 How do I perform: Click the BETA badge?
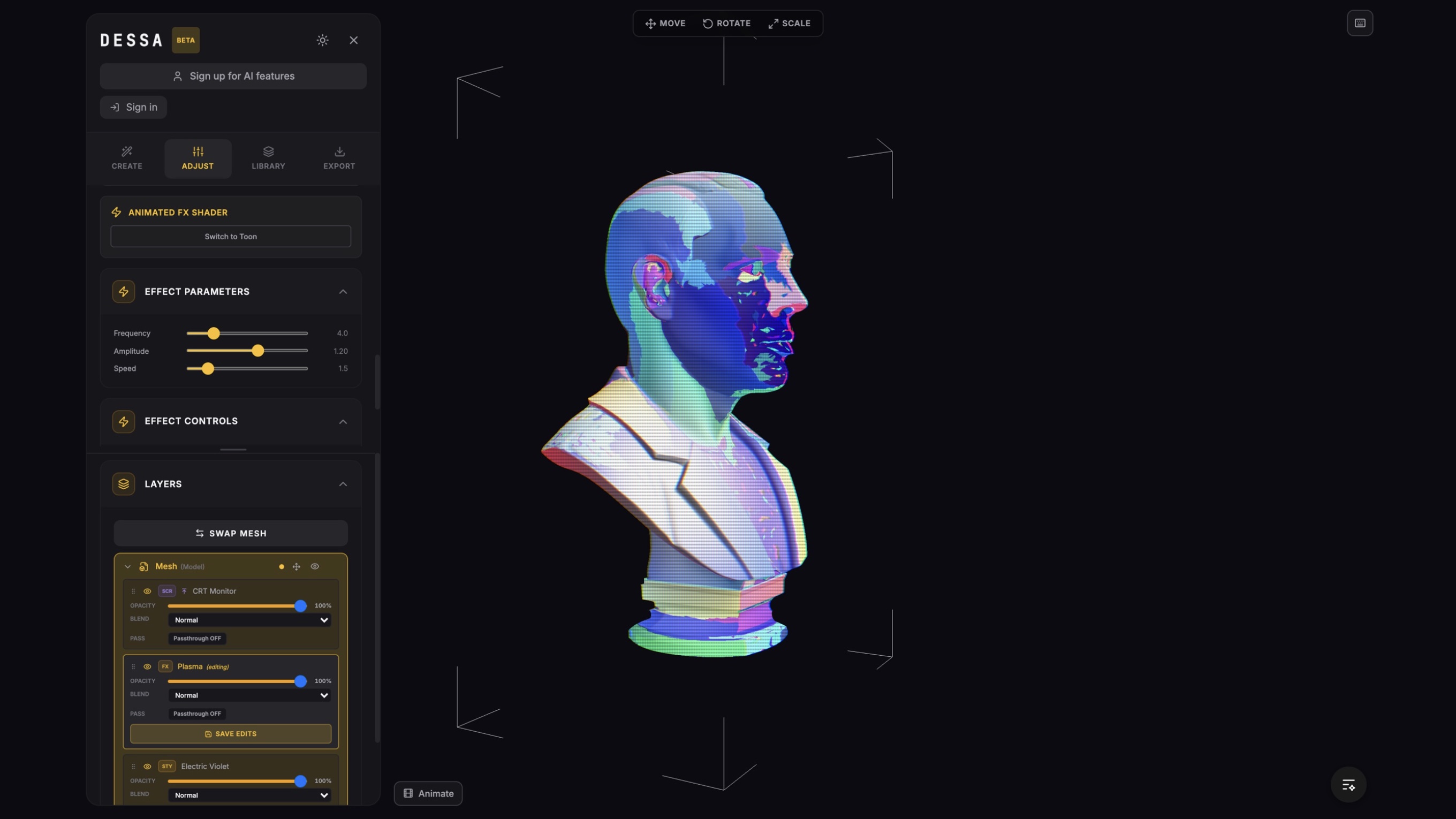(185, 40)
